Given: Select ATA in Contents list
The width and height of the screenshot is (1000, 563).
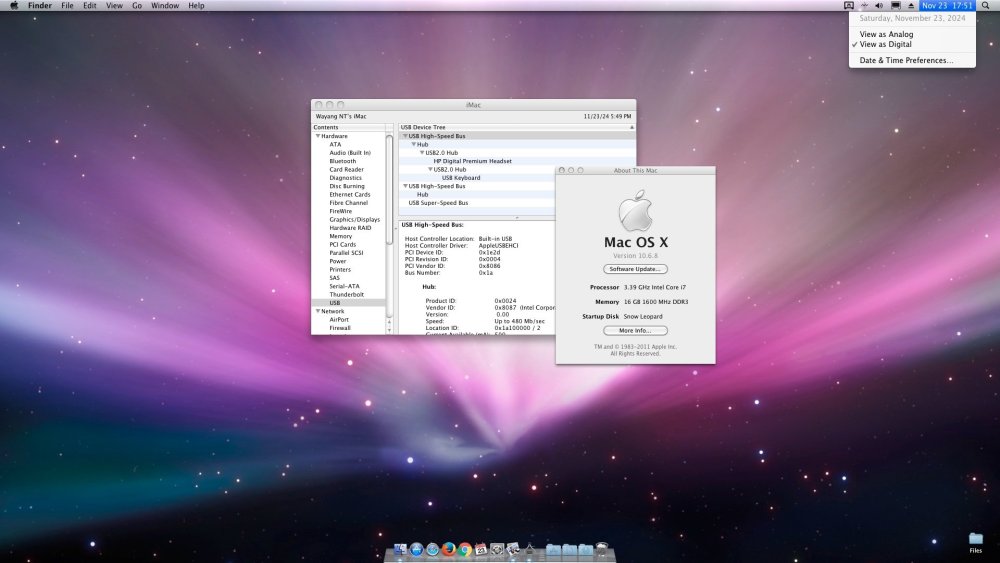Looking at the screenshot, I should tap(335, 144).
